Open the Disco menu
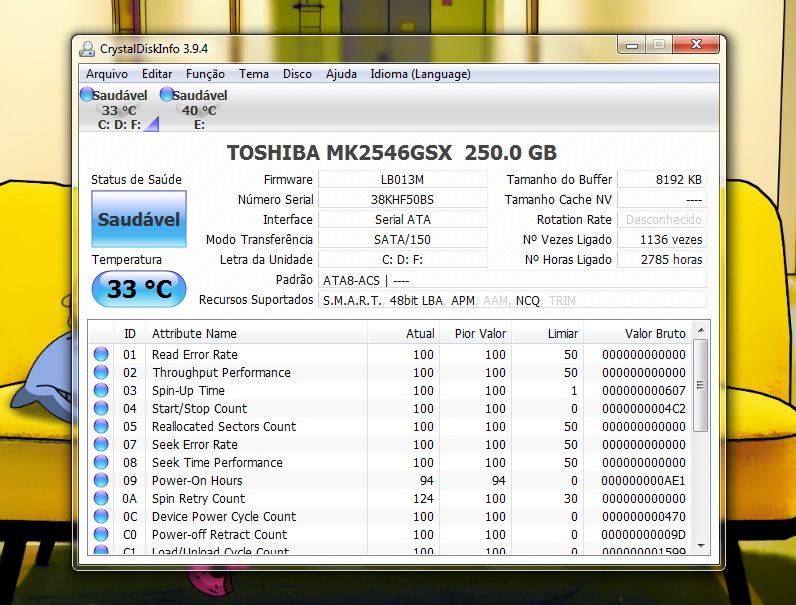The height and width of the screenshot is (605, 796). pos(297,74)
